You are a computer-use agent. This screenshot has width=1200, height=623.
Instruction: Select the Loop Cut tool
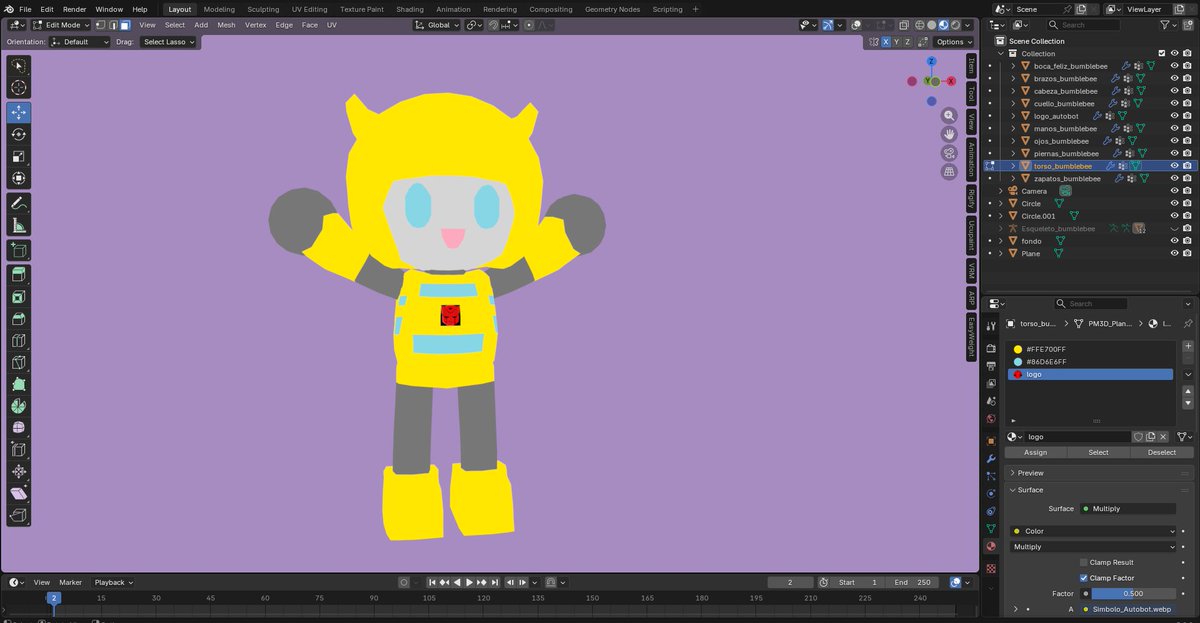[x=18, y=341]
